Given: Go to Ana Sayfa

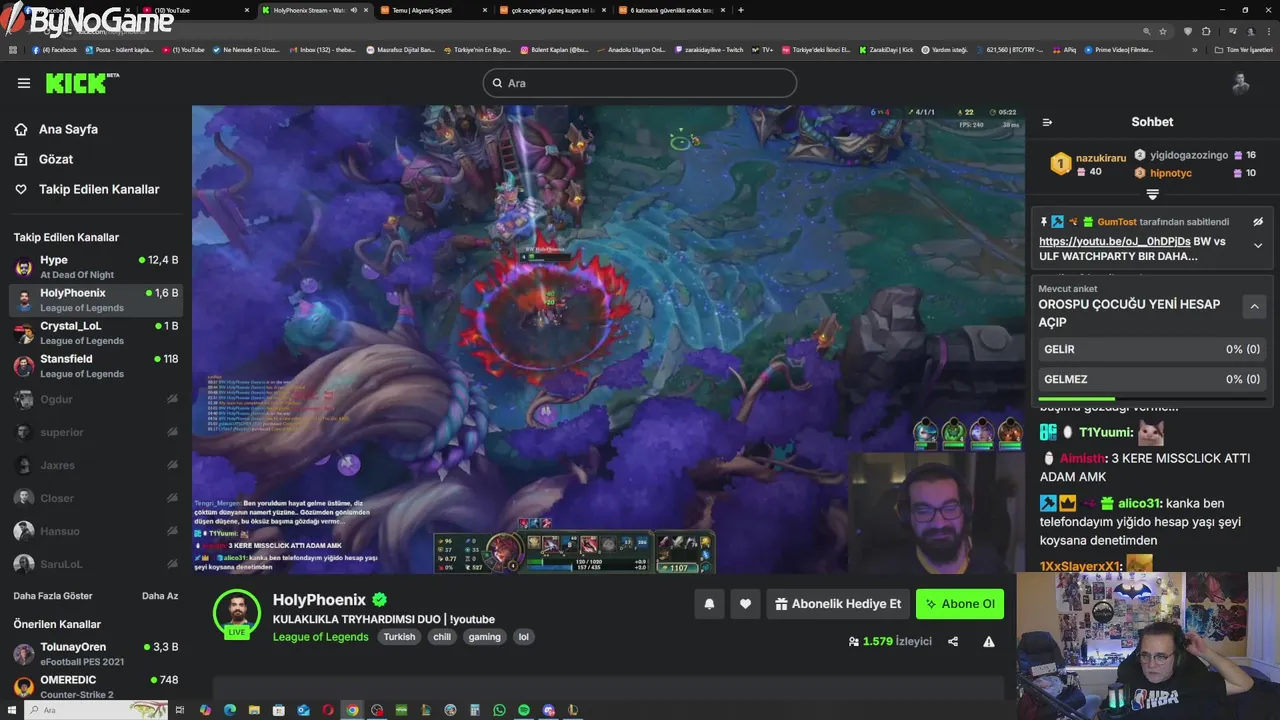Looking at the screenshot, I should point(68,129).
